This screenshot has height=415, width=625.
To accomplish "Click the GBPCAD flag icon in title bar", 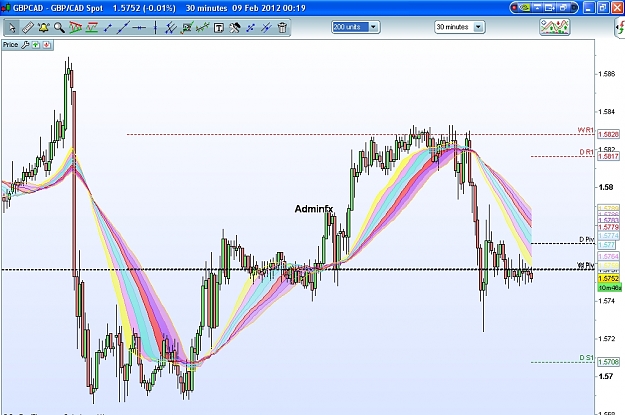I will (6, 8).
